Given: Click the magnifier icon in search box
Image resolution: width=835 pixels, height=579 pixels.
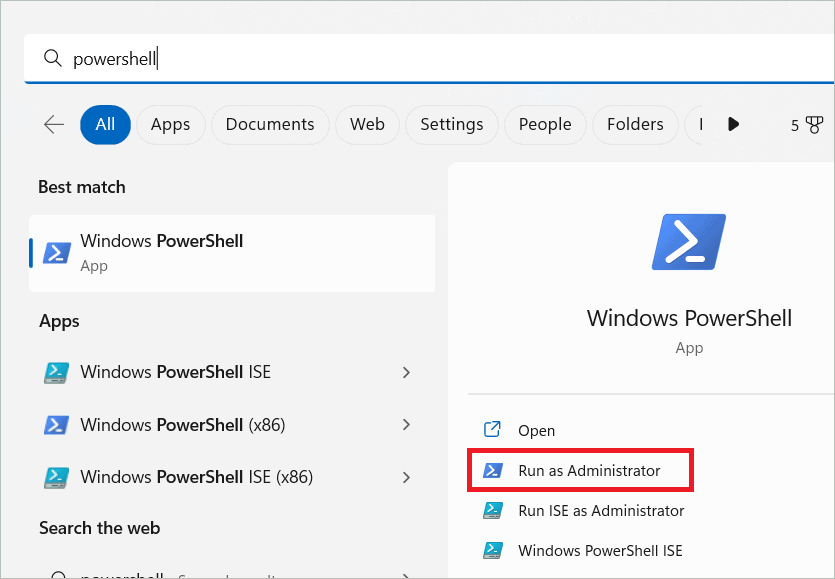Looking at the screenshot, I should pos(52,59).
